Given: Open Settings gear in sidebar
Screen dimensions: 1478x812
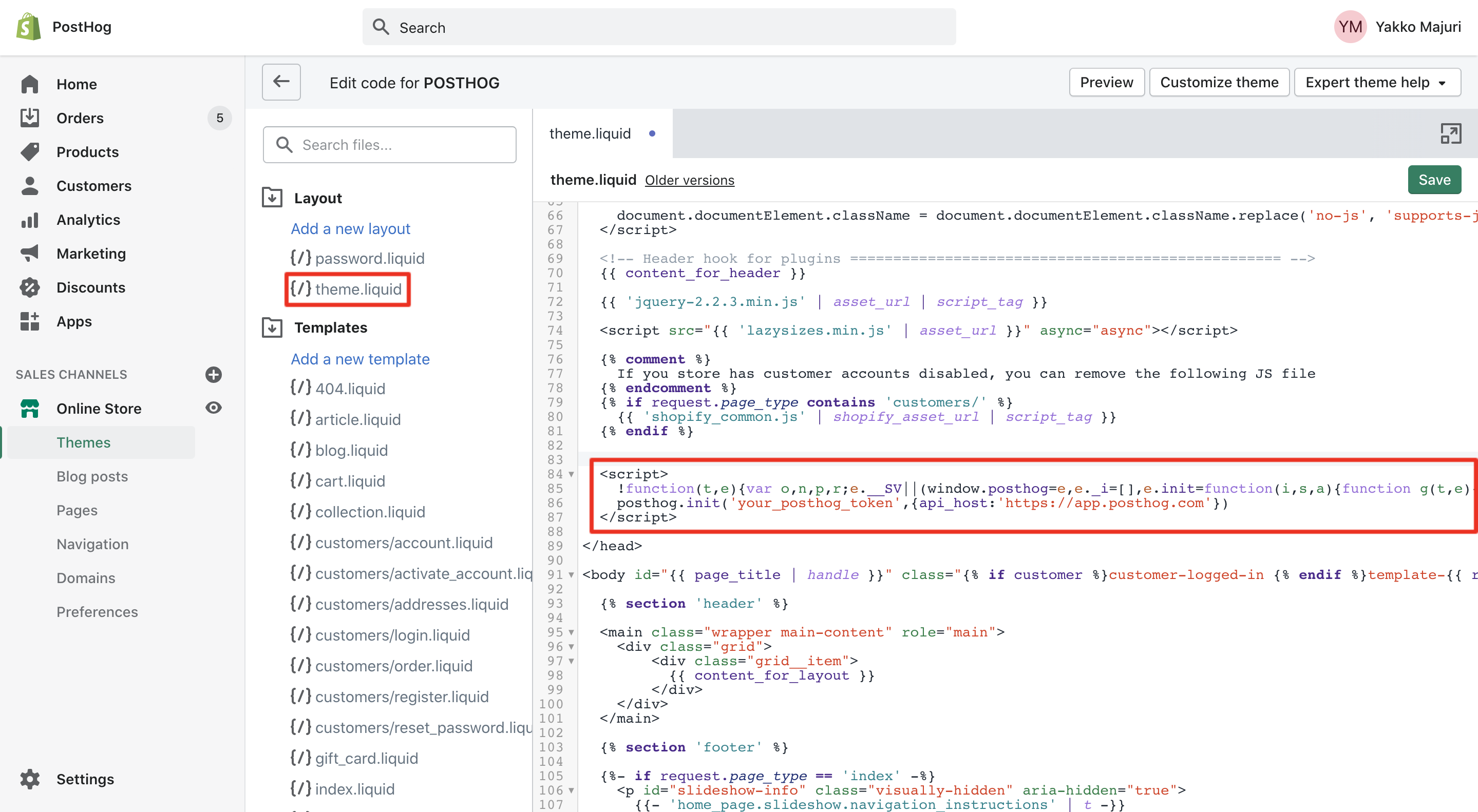Looking at the screenshot, I should coord(30,779).
